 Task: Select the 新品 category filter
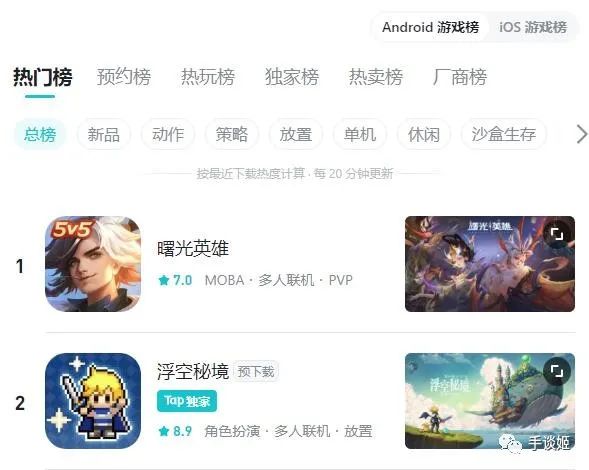point(104,135)
